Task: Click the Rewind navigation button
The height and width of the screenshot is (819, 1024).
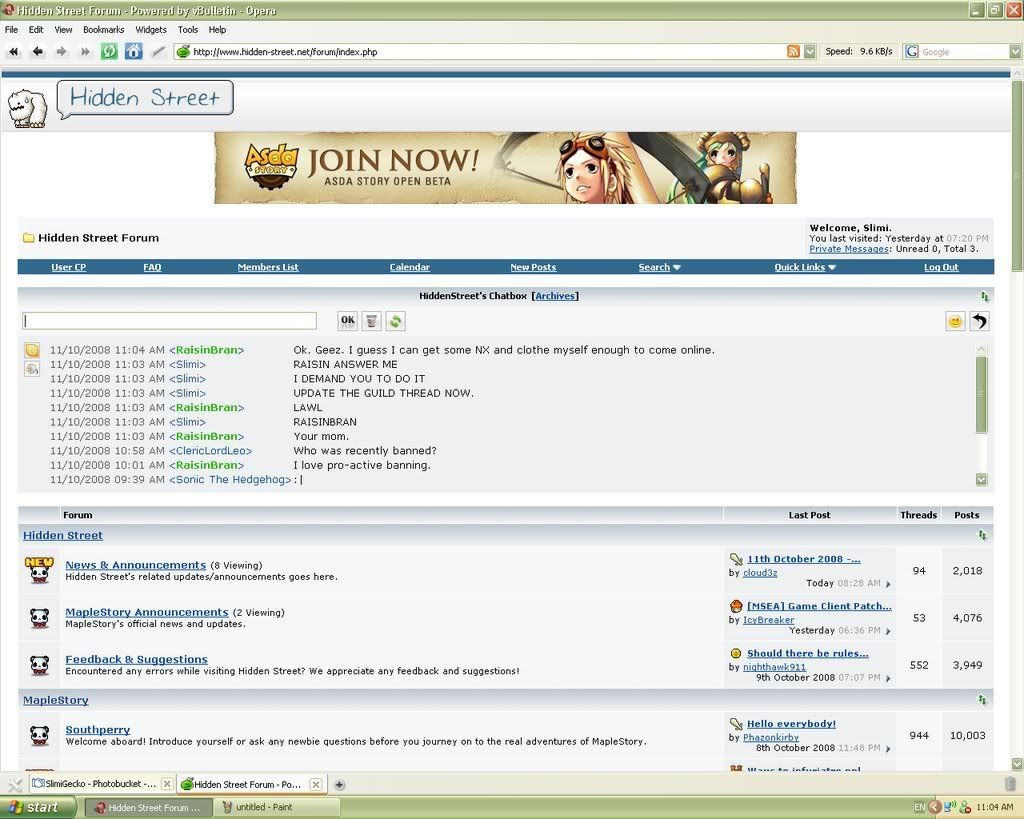Action: (14, 52)
